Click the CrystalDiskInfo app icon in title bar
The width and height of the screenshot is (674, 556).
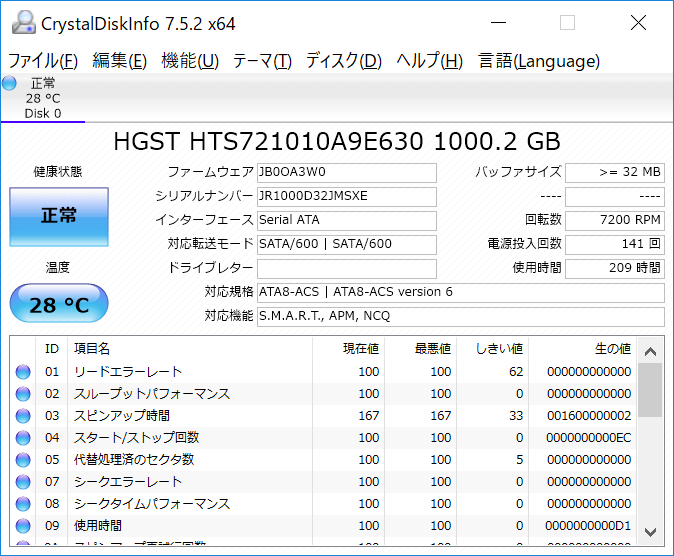click(x=24, y=22)
